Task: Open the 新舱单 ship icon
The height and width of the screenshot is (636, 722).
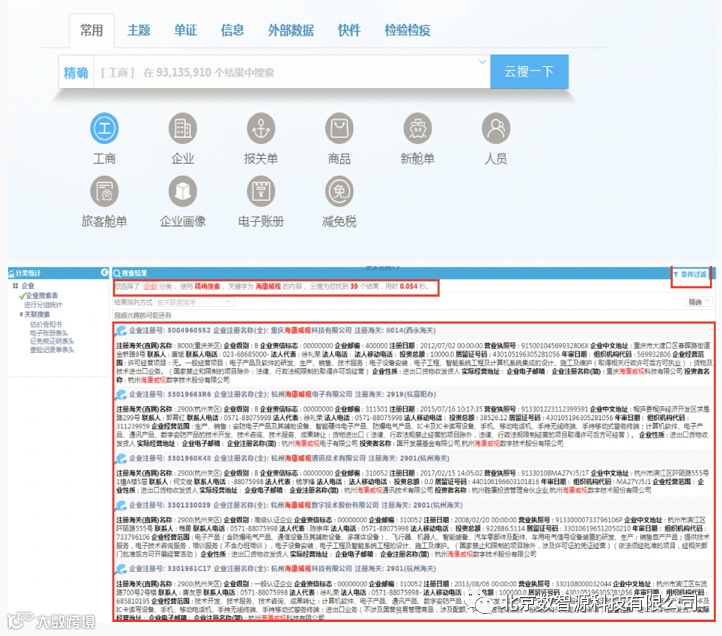Action: click(x=417, y=128)
